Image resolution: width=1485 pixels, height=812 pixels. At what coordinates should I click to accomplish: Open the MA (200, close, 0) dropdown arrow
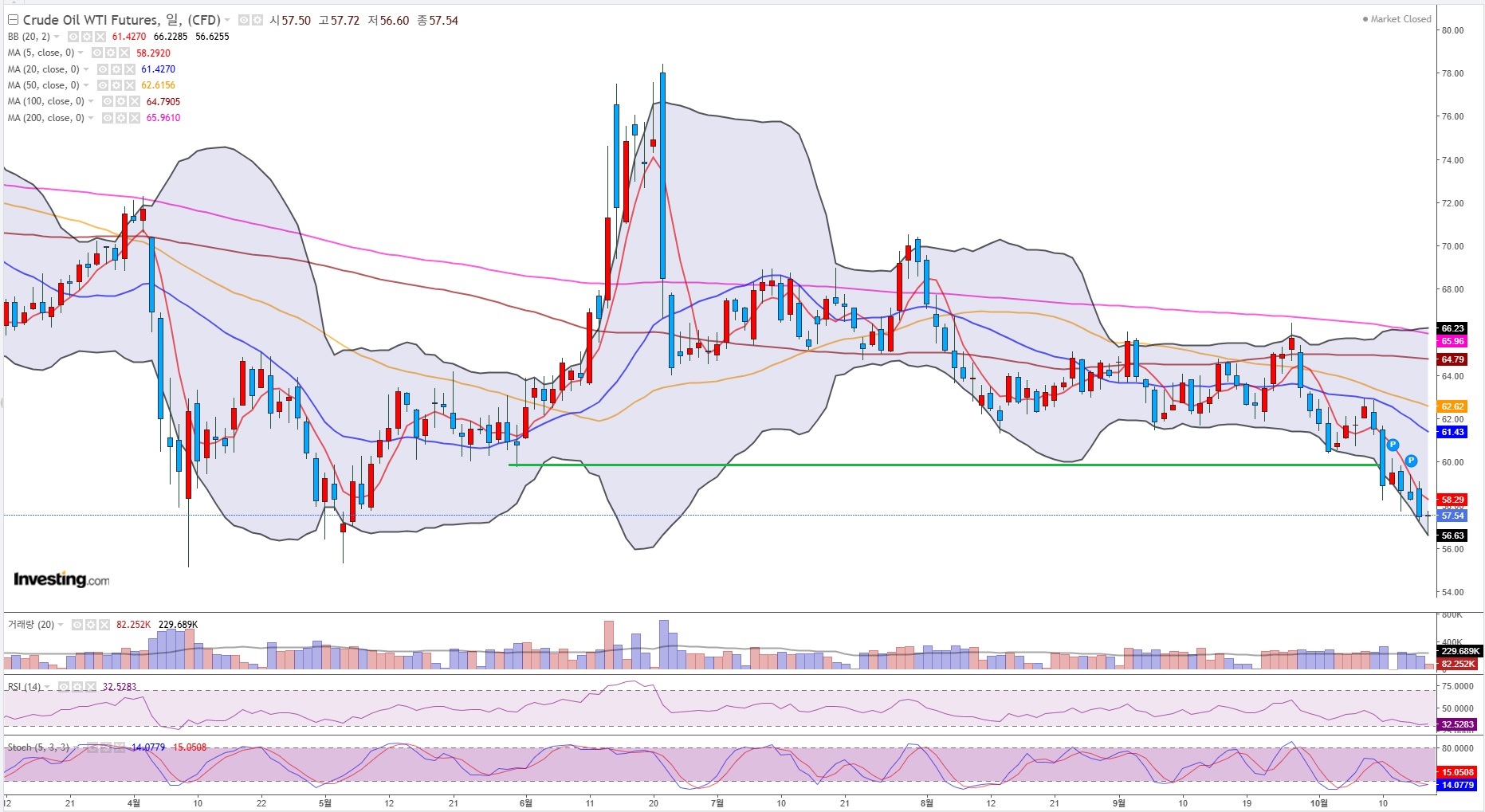(x=91, y=118)
